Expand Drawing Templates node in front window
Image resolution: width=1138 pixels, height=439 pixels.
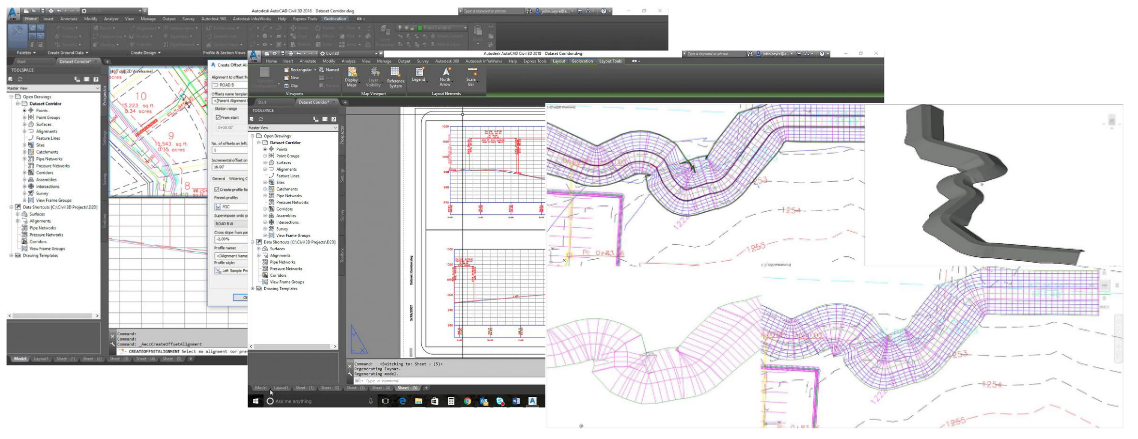[x=253, y=289]
